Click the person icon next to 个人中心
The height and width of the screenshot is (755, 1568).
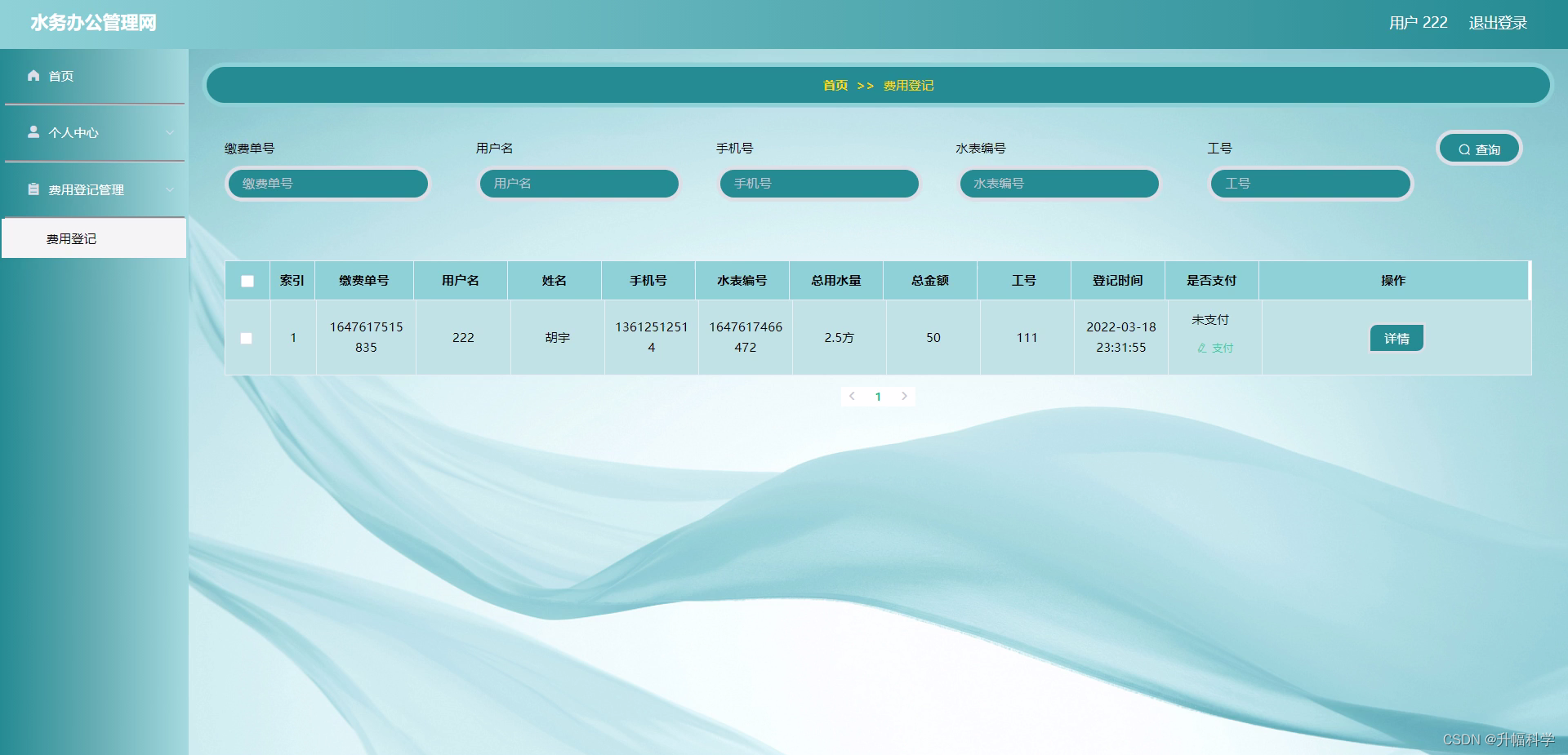pos(33,132)
